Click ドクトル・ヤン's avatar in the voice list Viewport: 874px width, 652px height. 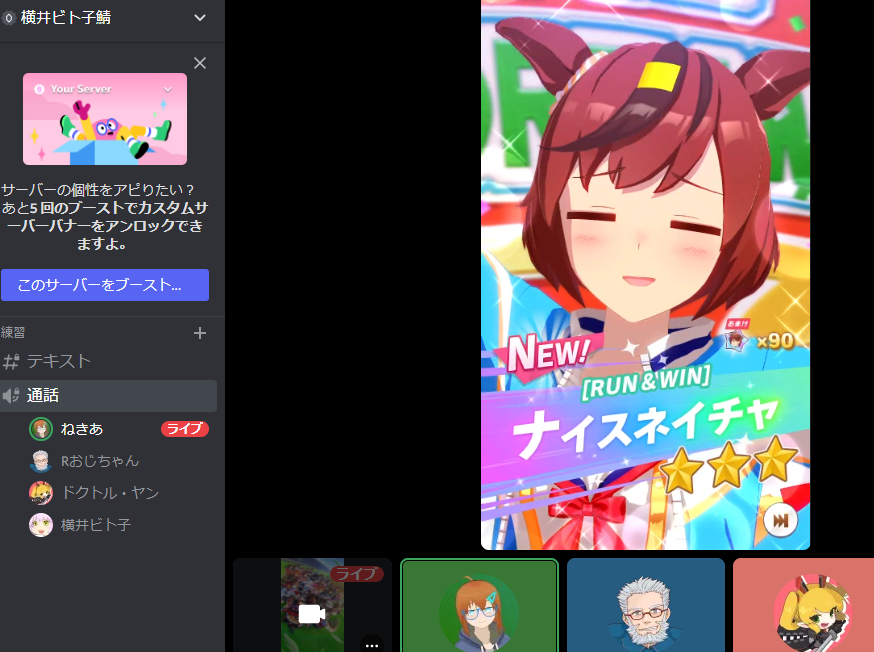pyautogui.click(x=41, y=493)
